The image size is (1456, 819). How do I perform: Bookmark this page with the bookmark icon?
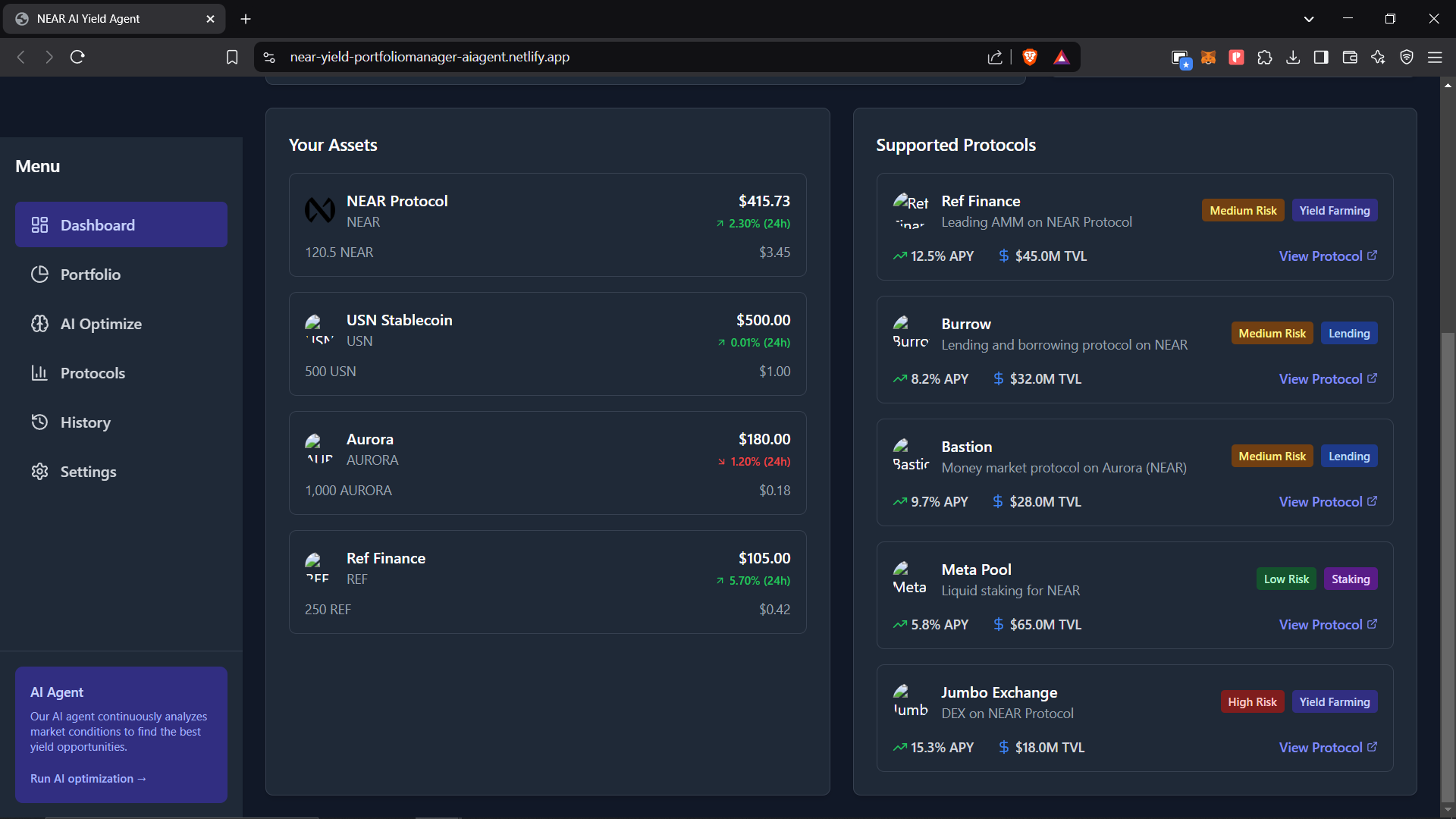point(232,58)
